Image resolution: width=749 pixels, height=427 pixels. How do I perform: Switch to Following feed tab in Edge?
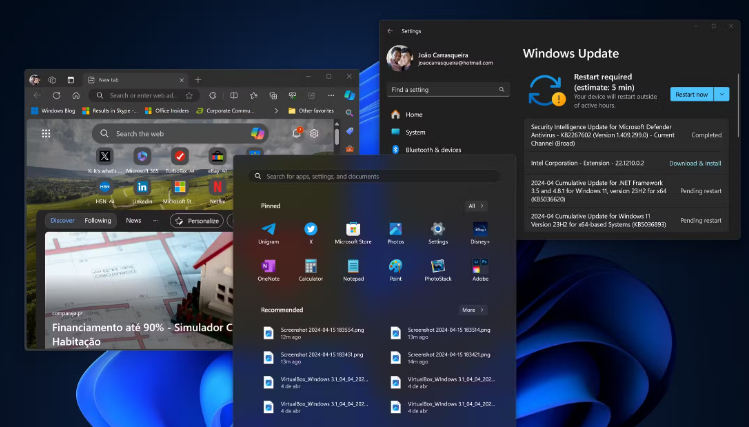pyautogui.click(x=98, y=221)
